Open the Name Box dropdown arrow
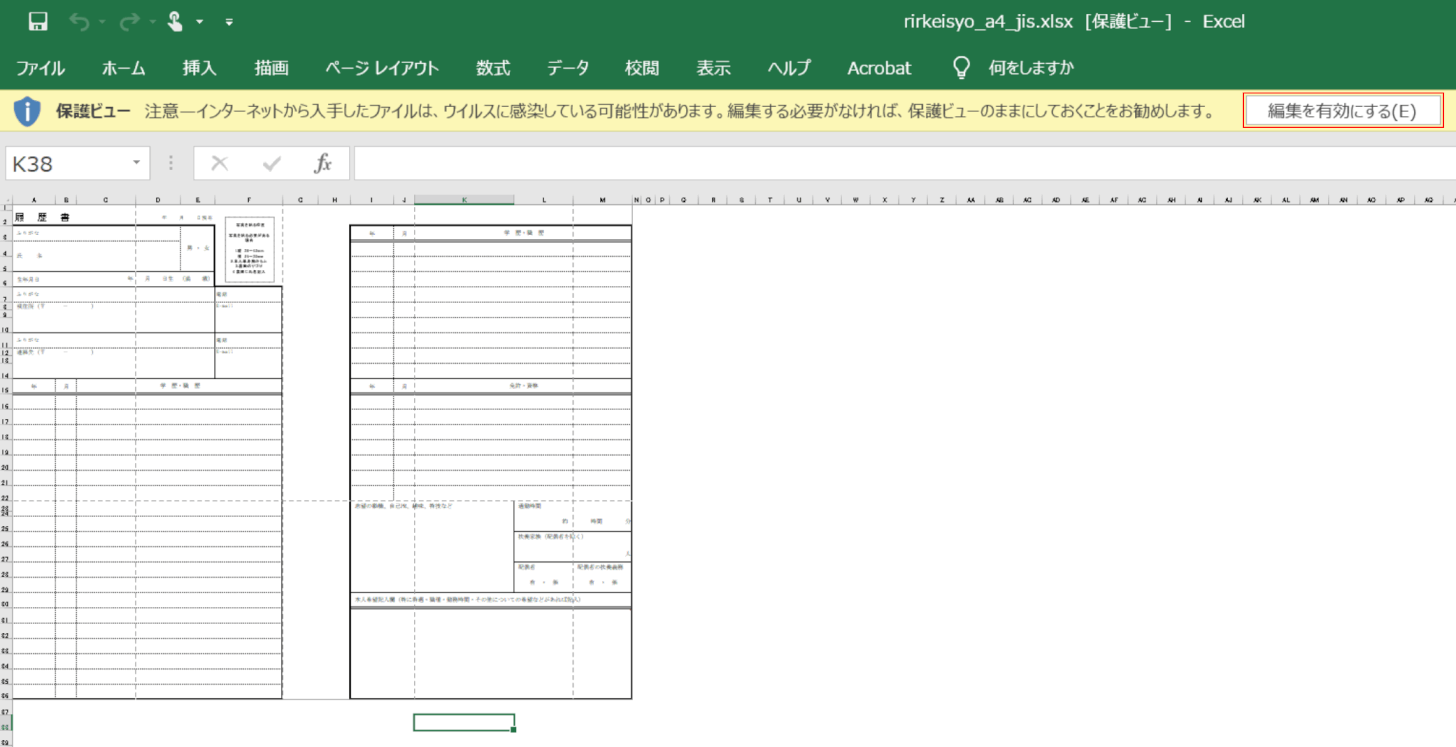The width and height of the screenshot is (1456, 747). 136,164
